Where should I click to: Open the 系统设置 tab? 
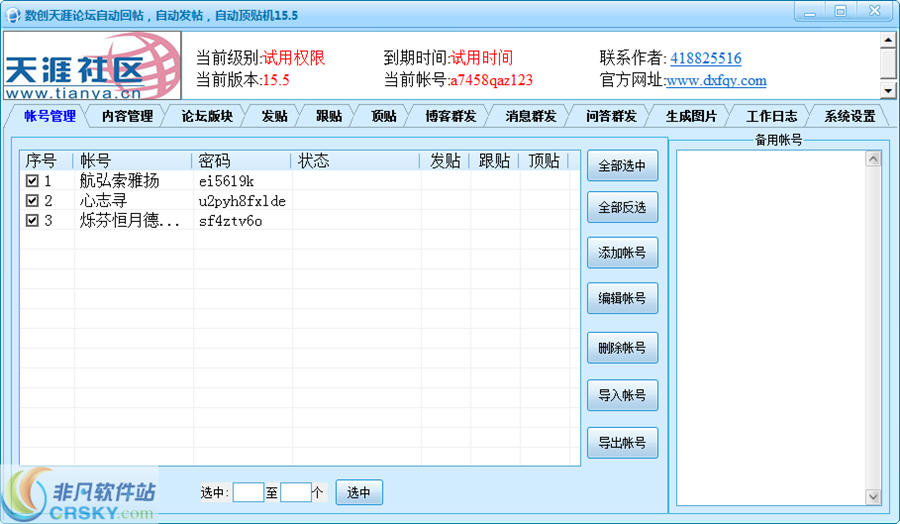coord(850,116)
